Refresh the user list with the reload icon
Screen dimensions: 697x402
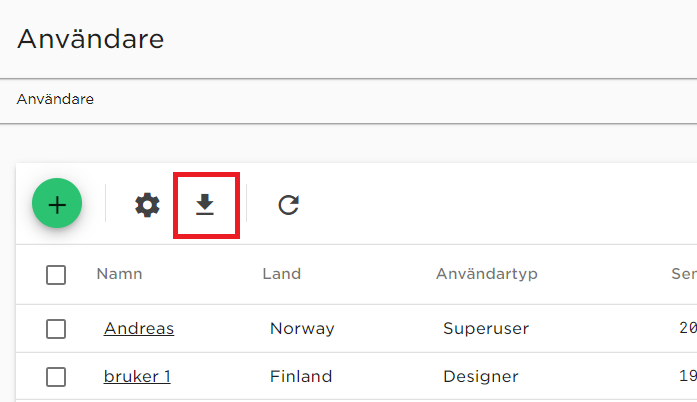pyautogui.click(x=288, y=205)
